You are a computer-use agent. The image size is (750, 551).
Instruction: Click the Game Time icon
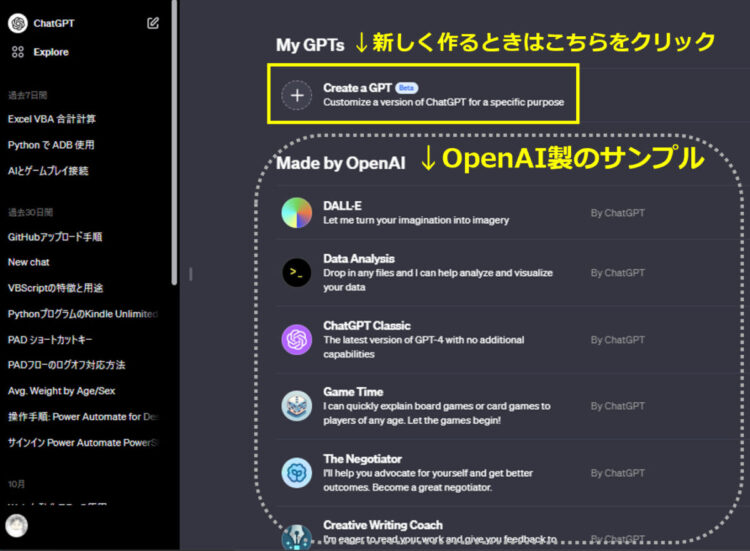297,406
